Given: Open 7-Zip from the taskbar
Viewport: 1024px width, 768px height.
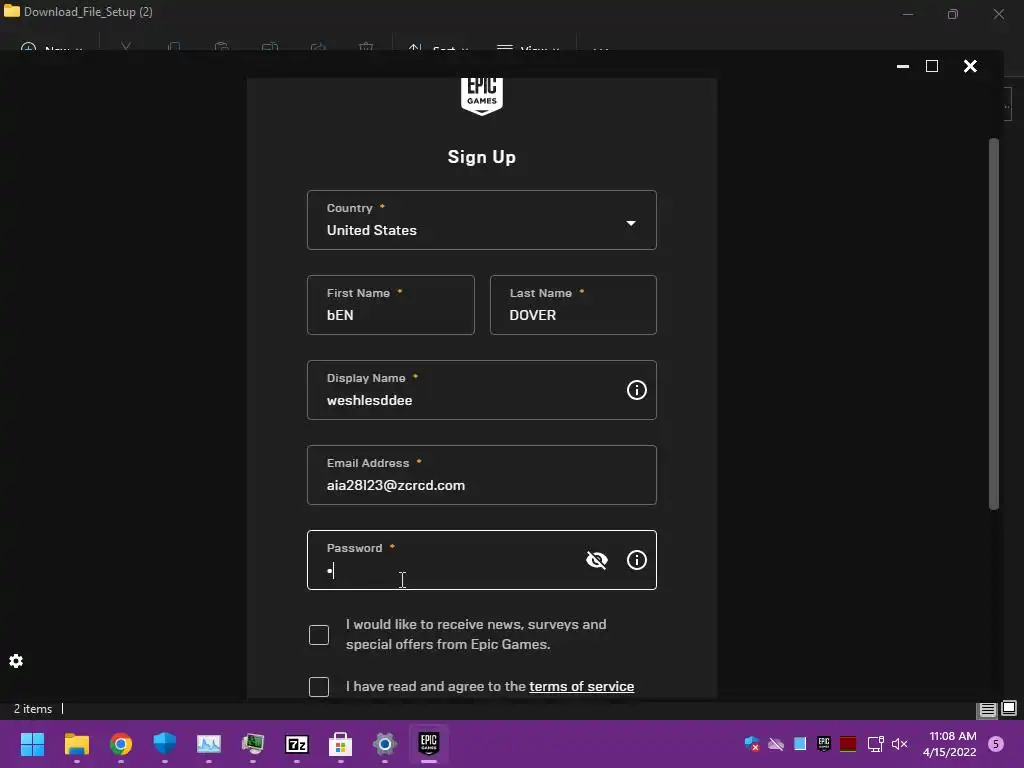Looking at the screenshot, I should [x=296, y=744].
